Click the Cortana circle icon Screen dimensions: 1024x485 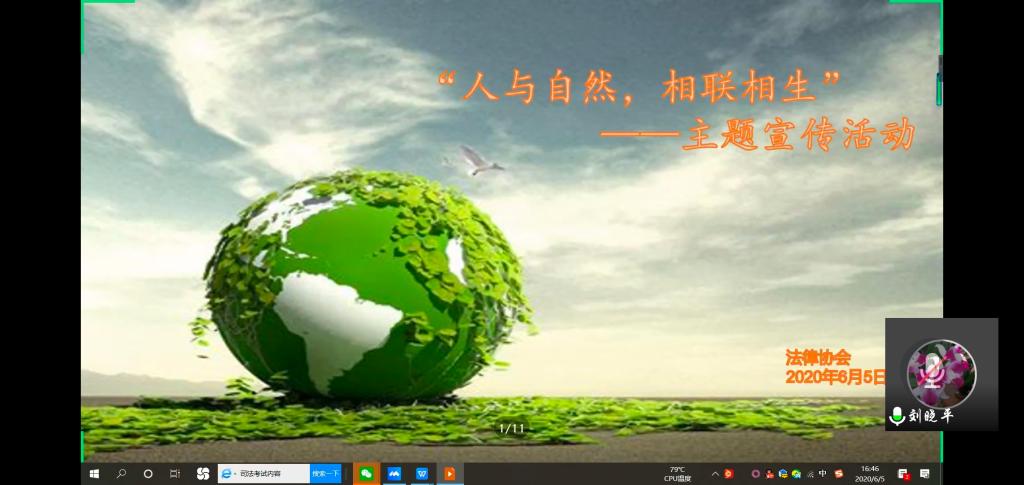pyautogui.click(x=148, y=473)
